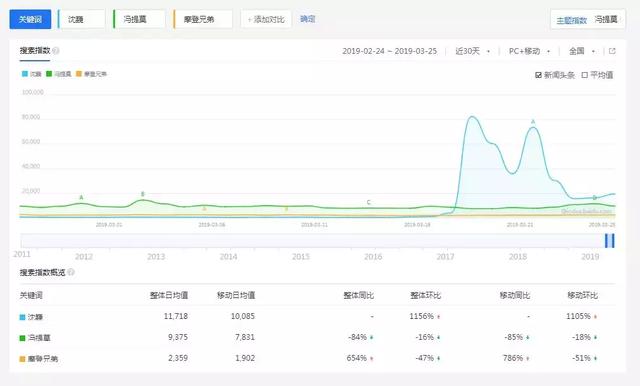Toggle 沈巍 blue legend square in chart
640x386 pixels.
click(x=25, y=74)
